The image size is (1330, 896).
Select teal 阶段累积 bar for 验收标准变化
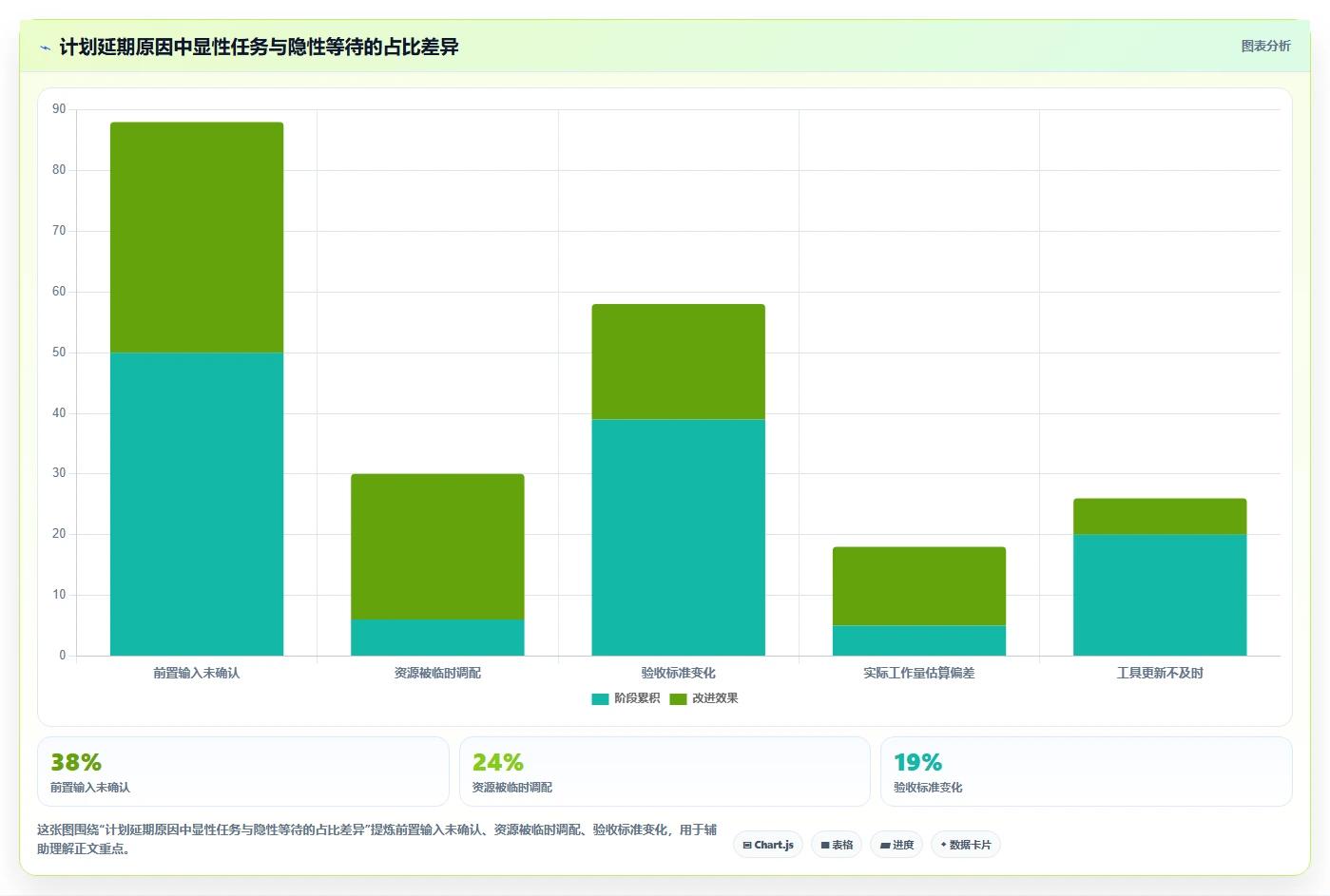[x=678, y=537]
